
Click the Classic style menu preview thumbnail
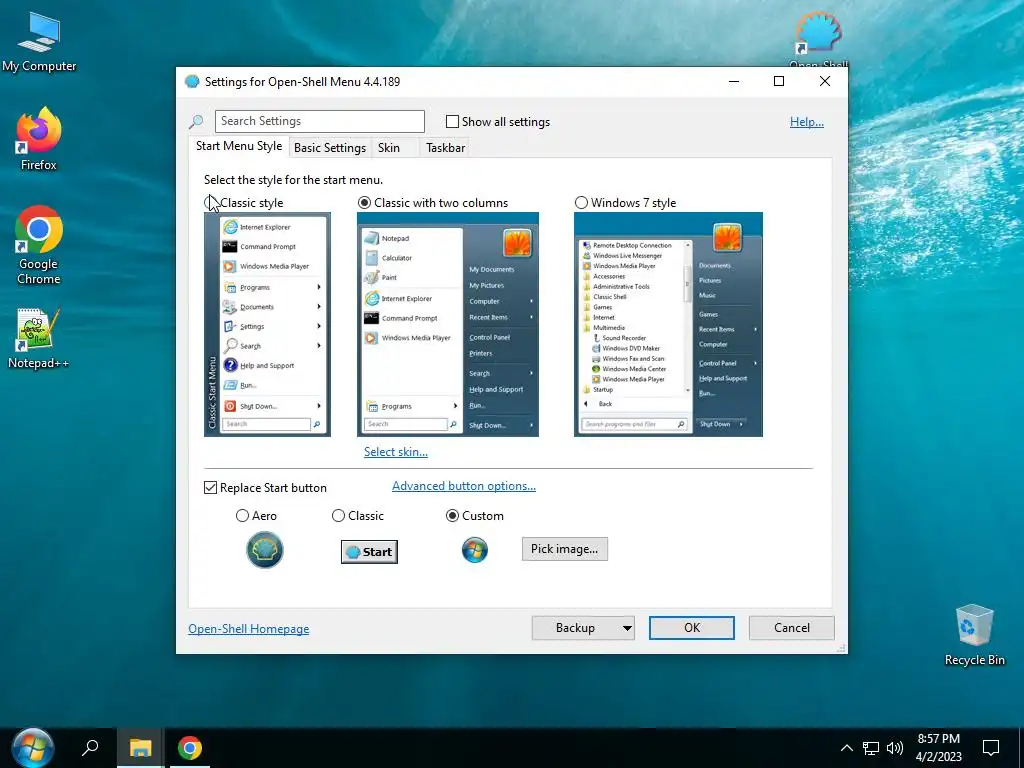pyautogui.click(x=267, y=325)
